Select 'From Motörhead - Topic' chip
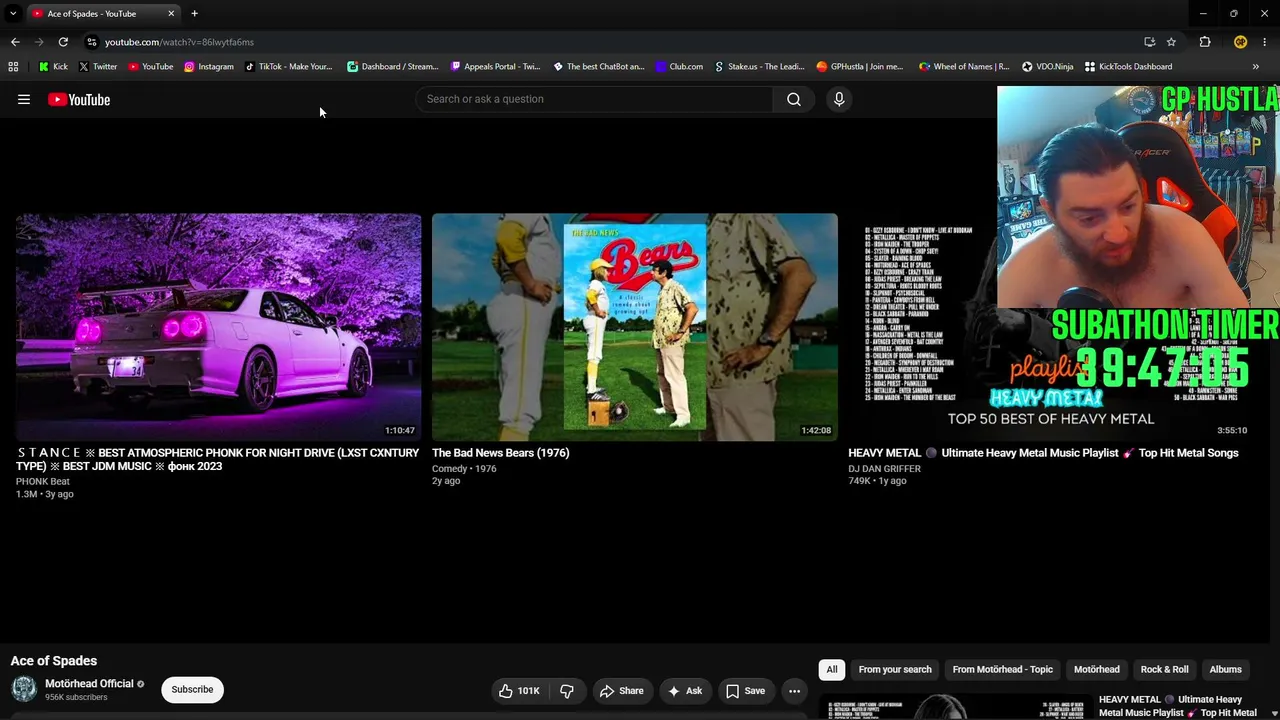 click(1003, 670)
